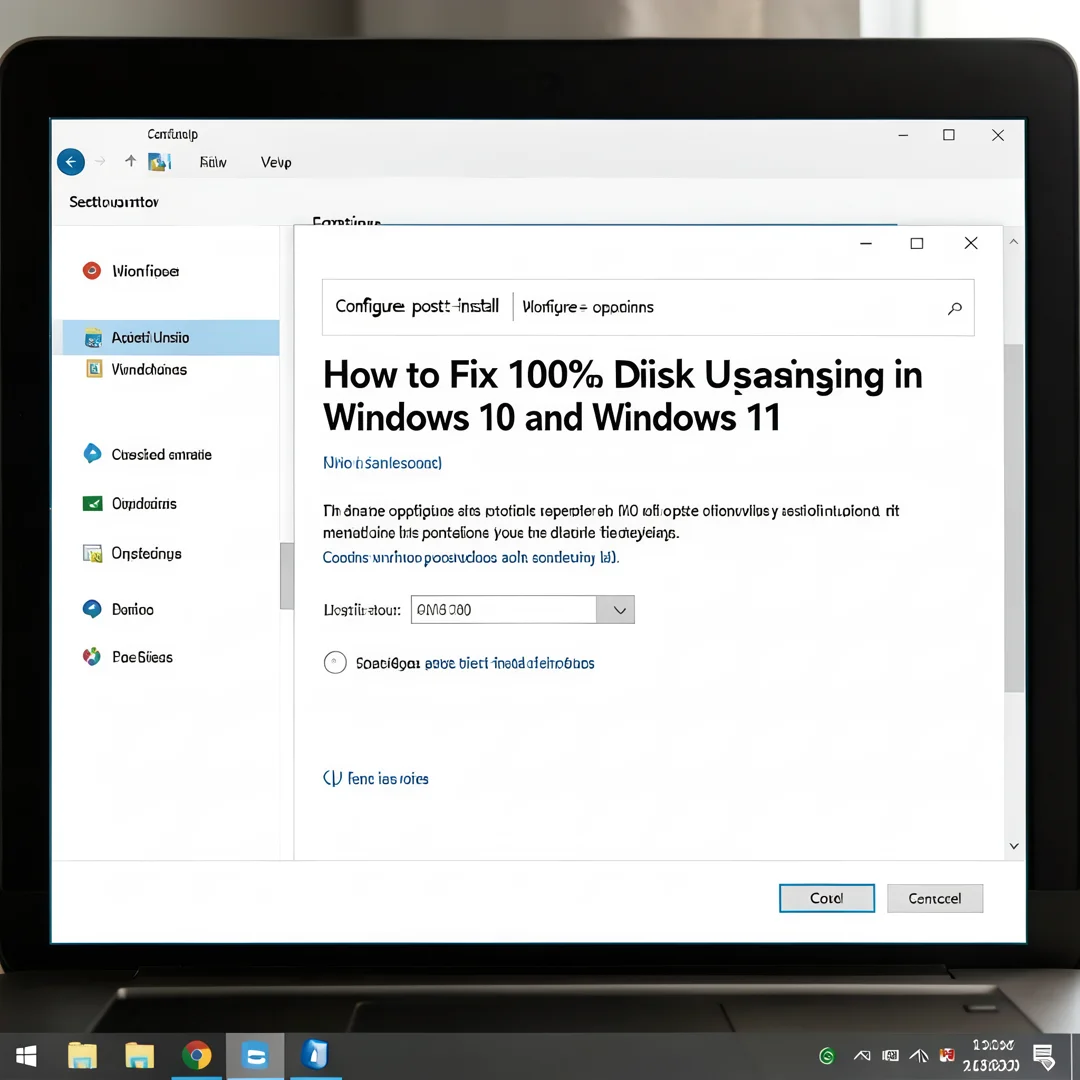Viewport: 1080px width, 1080px height.
Task: Select the Sσacιθgαι radio button
Action: [x=335, y=663]
